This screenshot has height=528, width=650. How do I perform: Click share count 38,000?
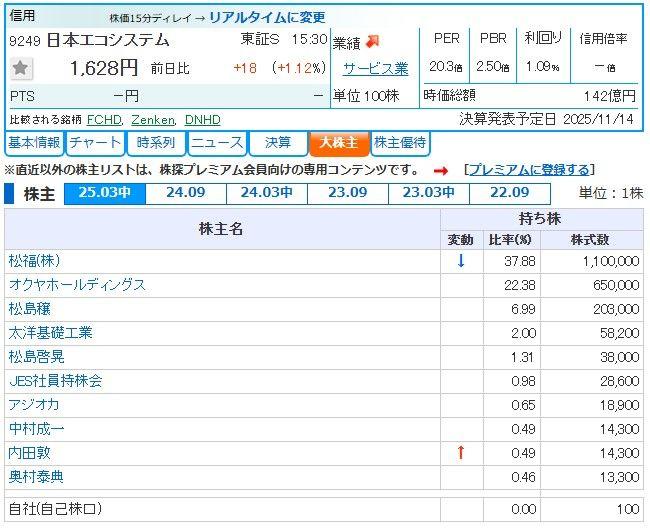(619, 357)
